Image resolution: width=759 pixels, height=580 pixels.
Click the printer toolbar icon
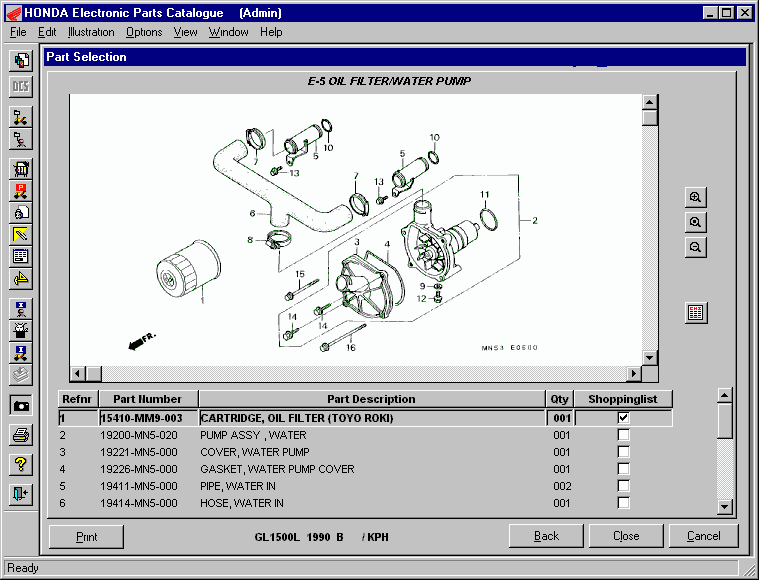(x=21, y=435)
